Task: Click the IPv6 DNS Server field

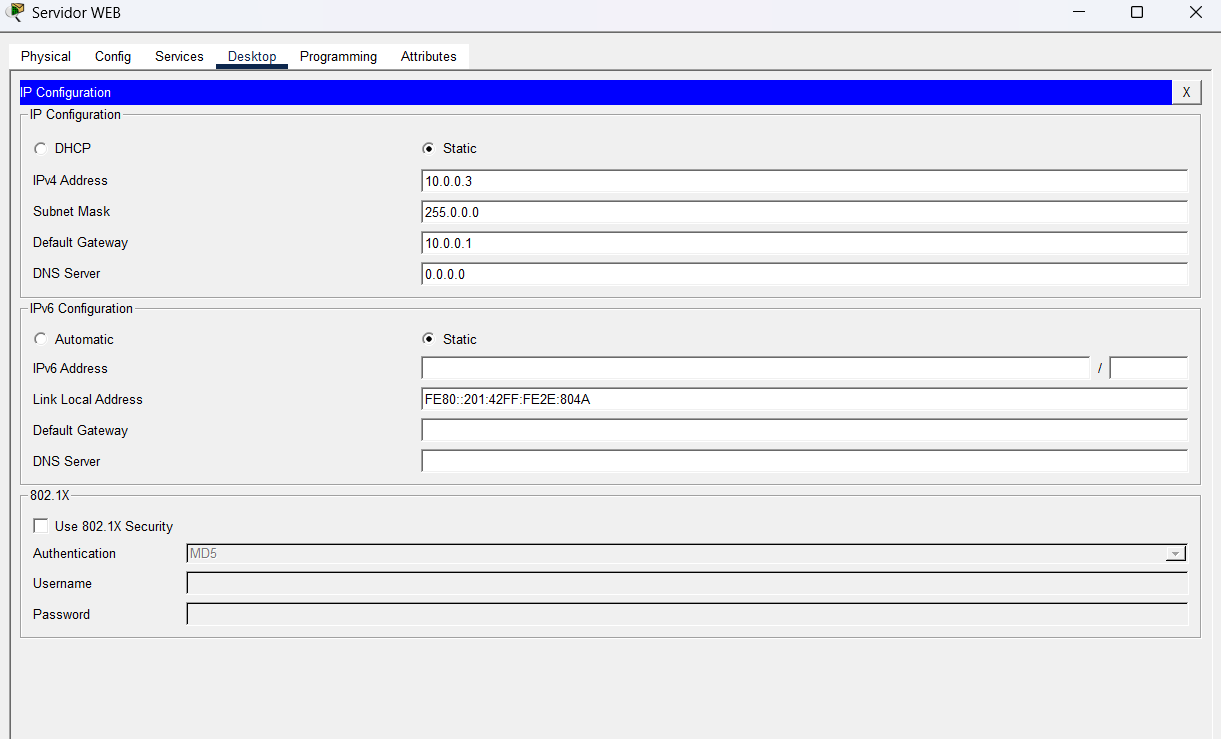Action: click(x=805, y=461)
